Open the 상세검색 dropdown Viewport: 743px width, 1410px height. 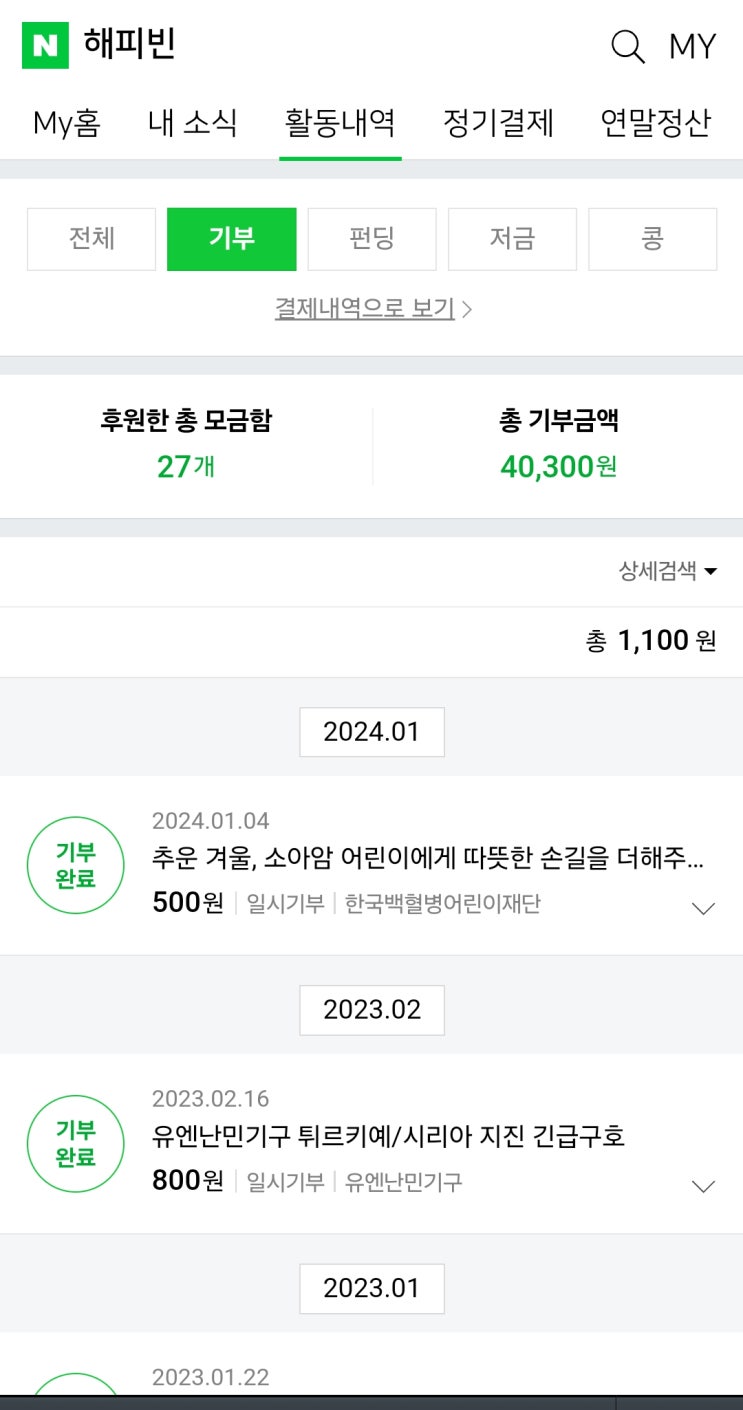pyautogui.click(x=668, y=571)
